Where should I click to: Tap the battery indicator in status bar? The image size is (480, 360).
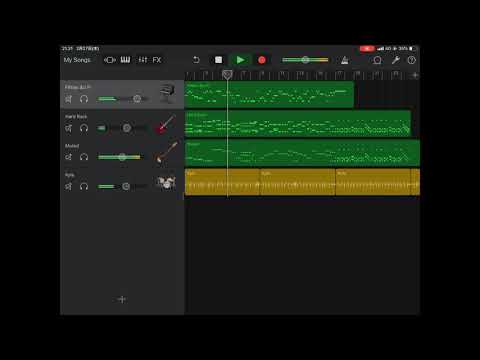tap(413, 49)
